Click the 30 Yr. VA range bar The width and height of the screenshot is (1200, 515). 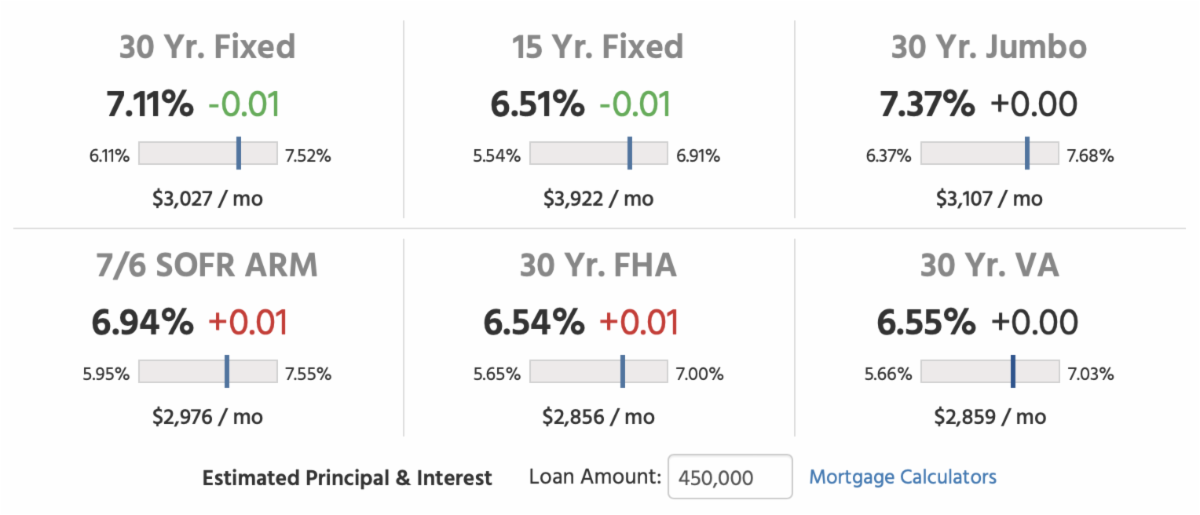coord(989,372)
